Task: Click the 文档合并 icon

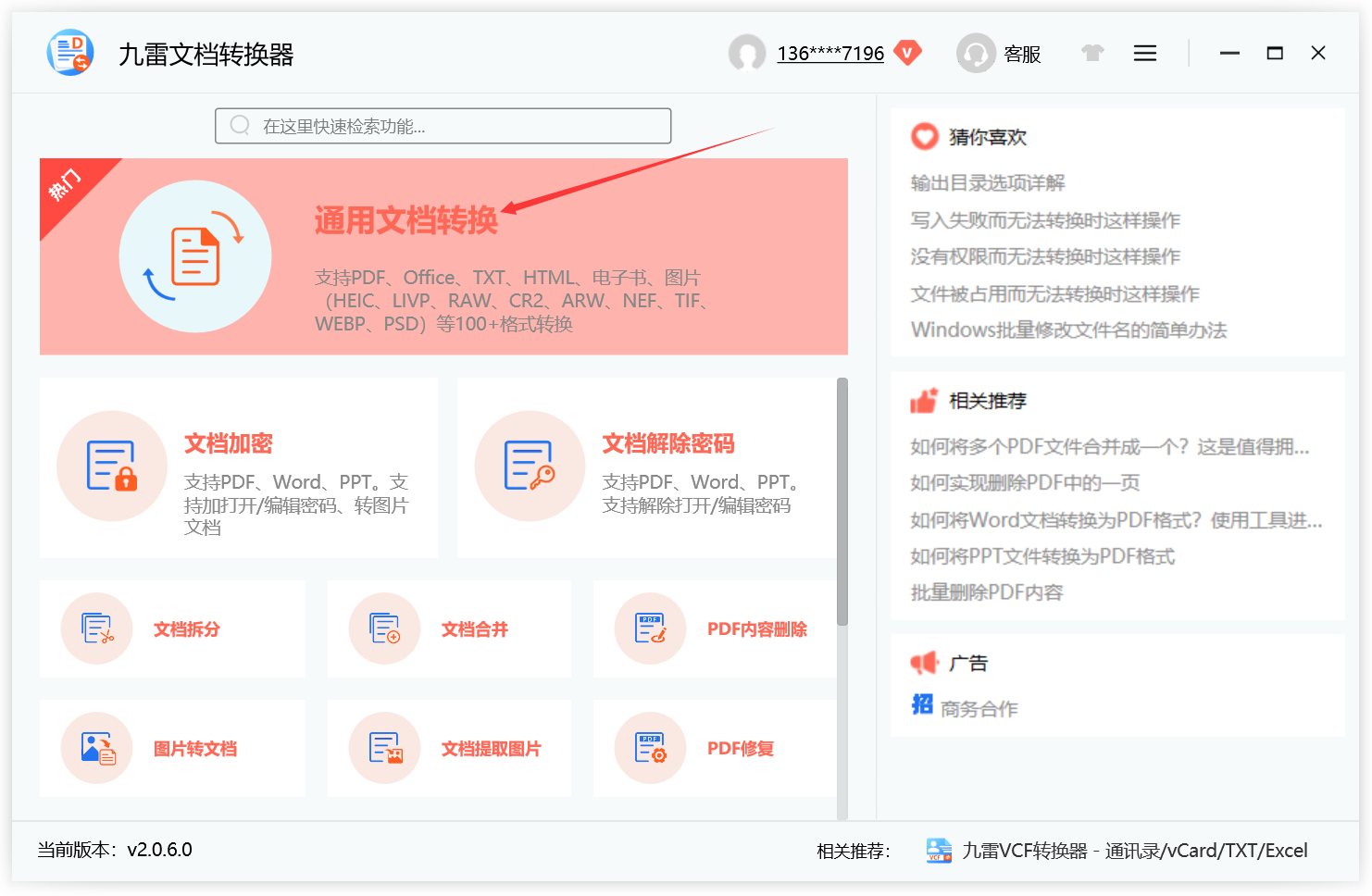Action: click(x=385, y=628)
